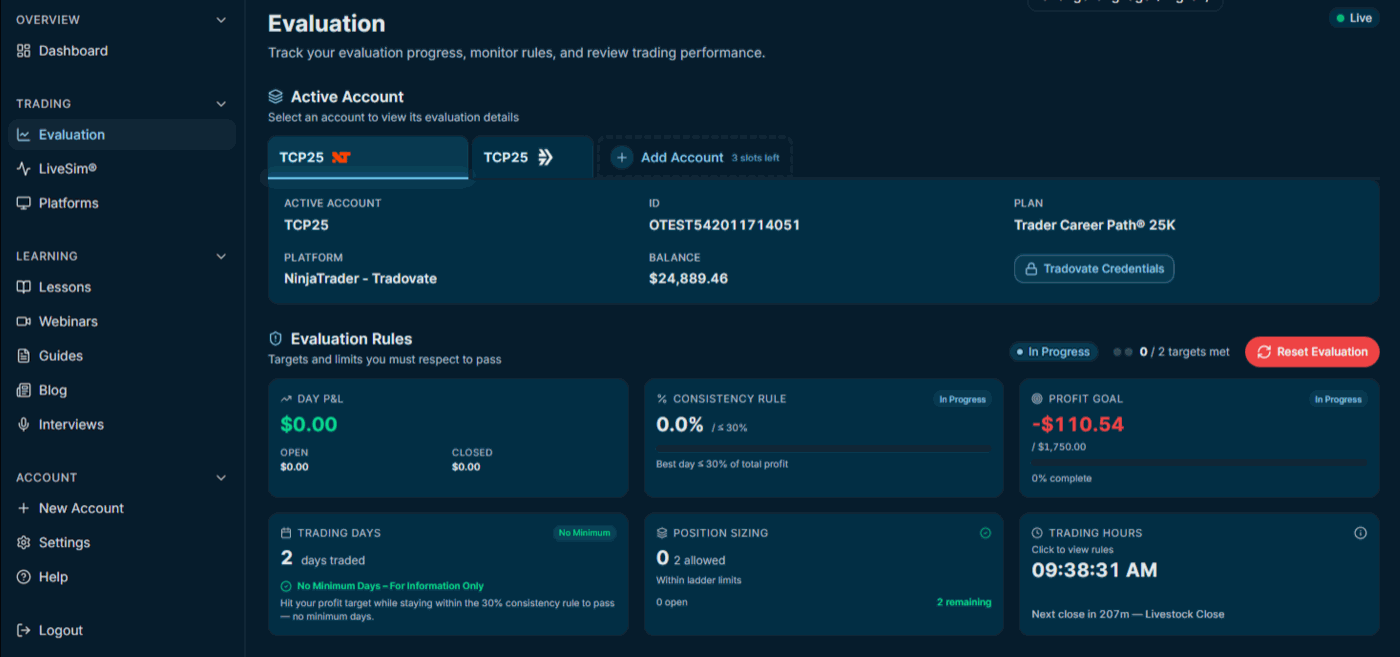Click the '3 slots left' label
The height and width of the screenshot is (657, 1400).
[x=755, y=158]
